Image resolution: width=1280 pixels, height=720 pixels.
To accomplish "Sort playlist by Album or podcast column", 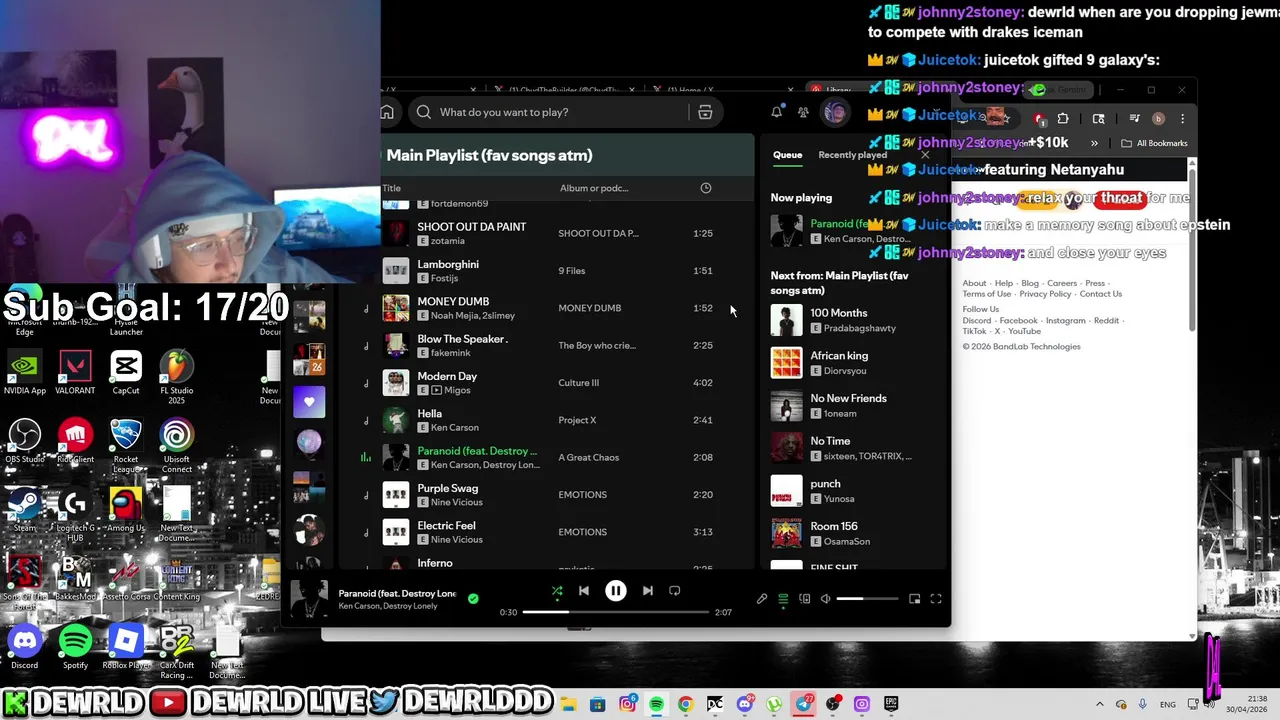I will click(x=594, y=188).
